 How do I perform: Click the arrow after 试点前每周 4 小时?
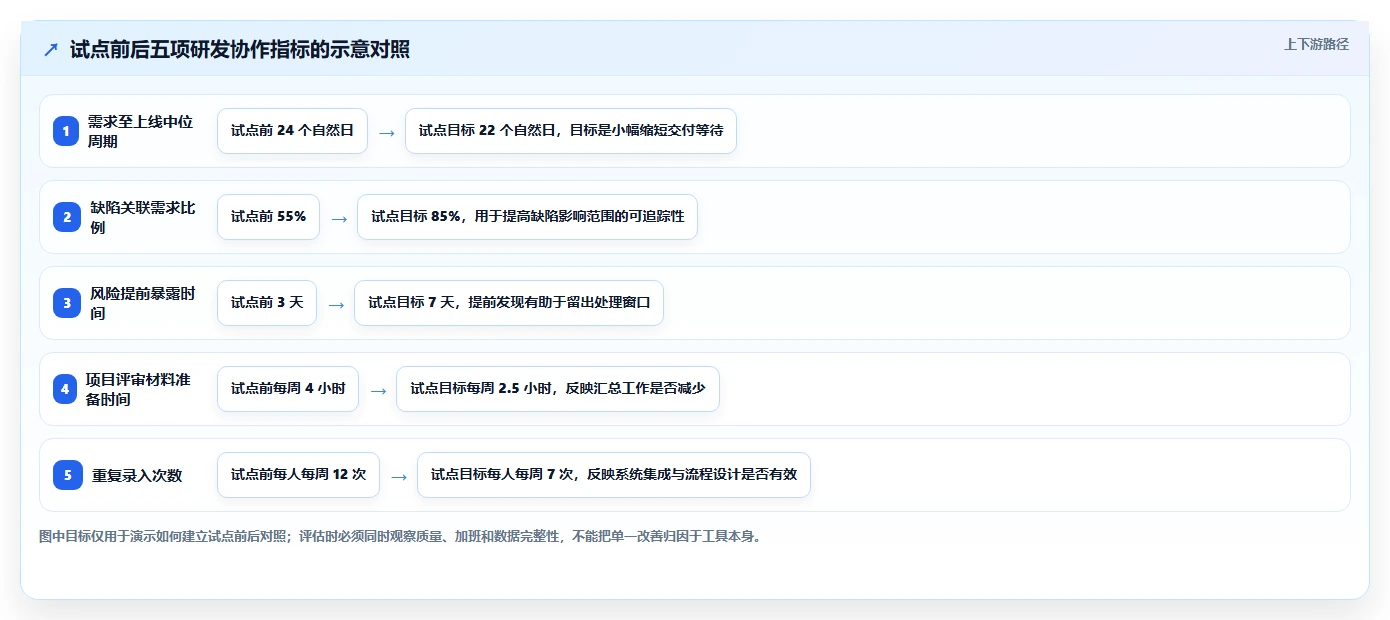[378, 390]
